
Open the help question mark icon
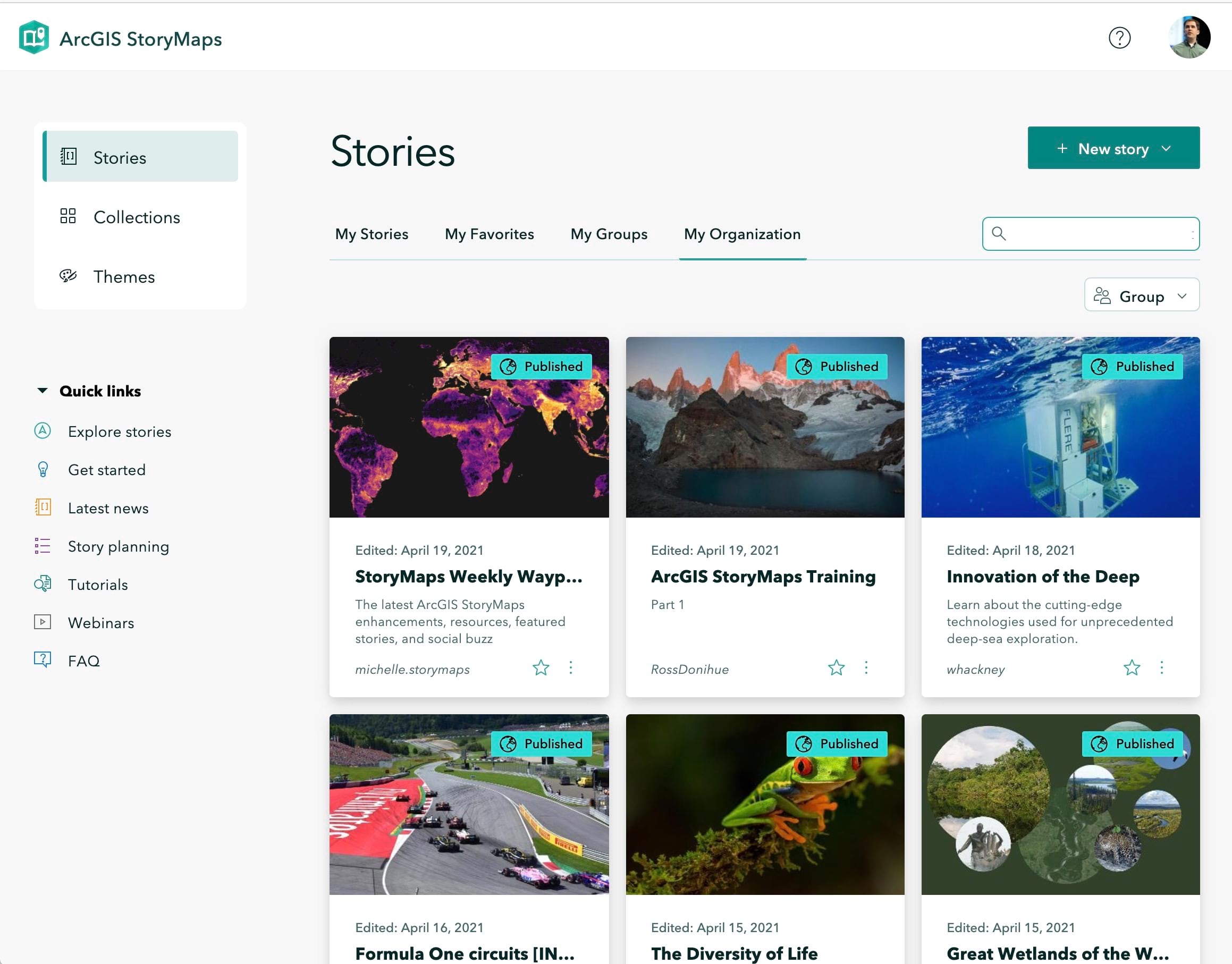[x=1120, y=38]
